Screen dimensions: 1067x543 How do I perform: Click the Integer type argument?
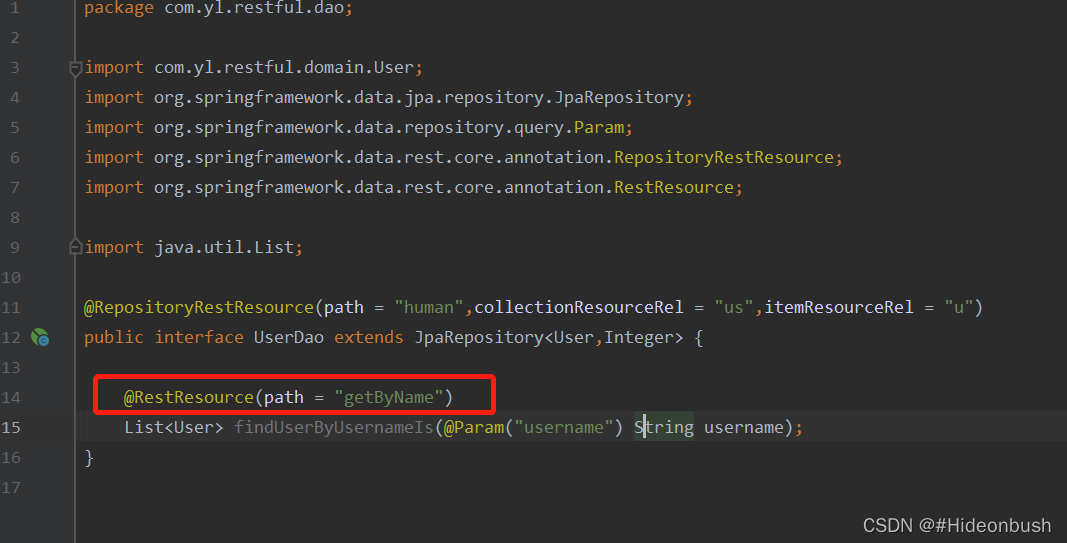[x=638, y=338]
